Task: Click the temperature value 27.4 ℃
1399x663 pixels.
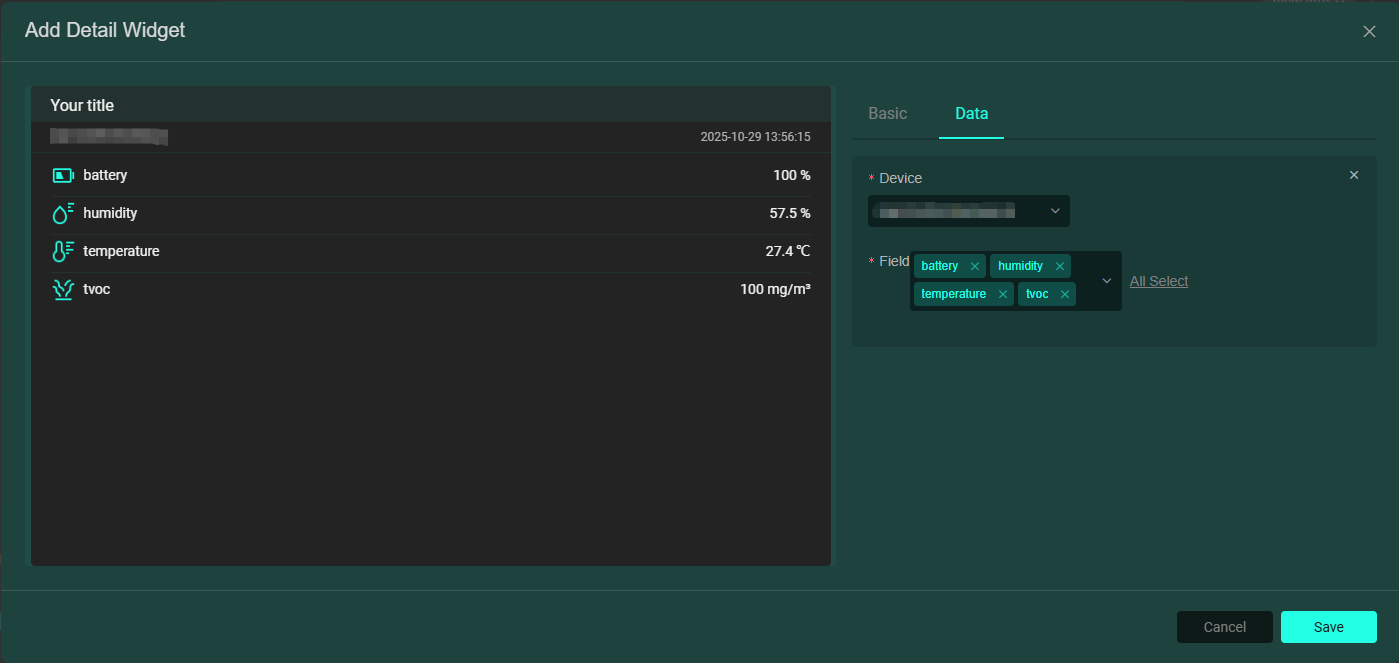Action: click(x=787, y=251)
